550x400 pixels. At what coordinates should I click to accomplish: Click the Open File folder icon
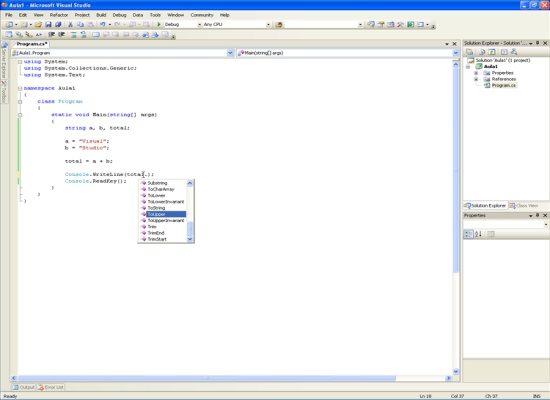click(38, 24)
